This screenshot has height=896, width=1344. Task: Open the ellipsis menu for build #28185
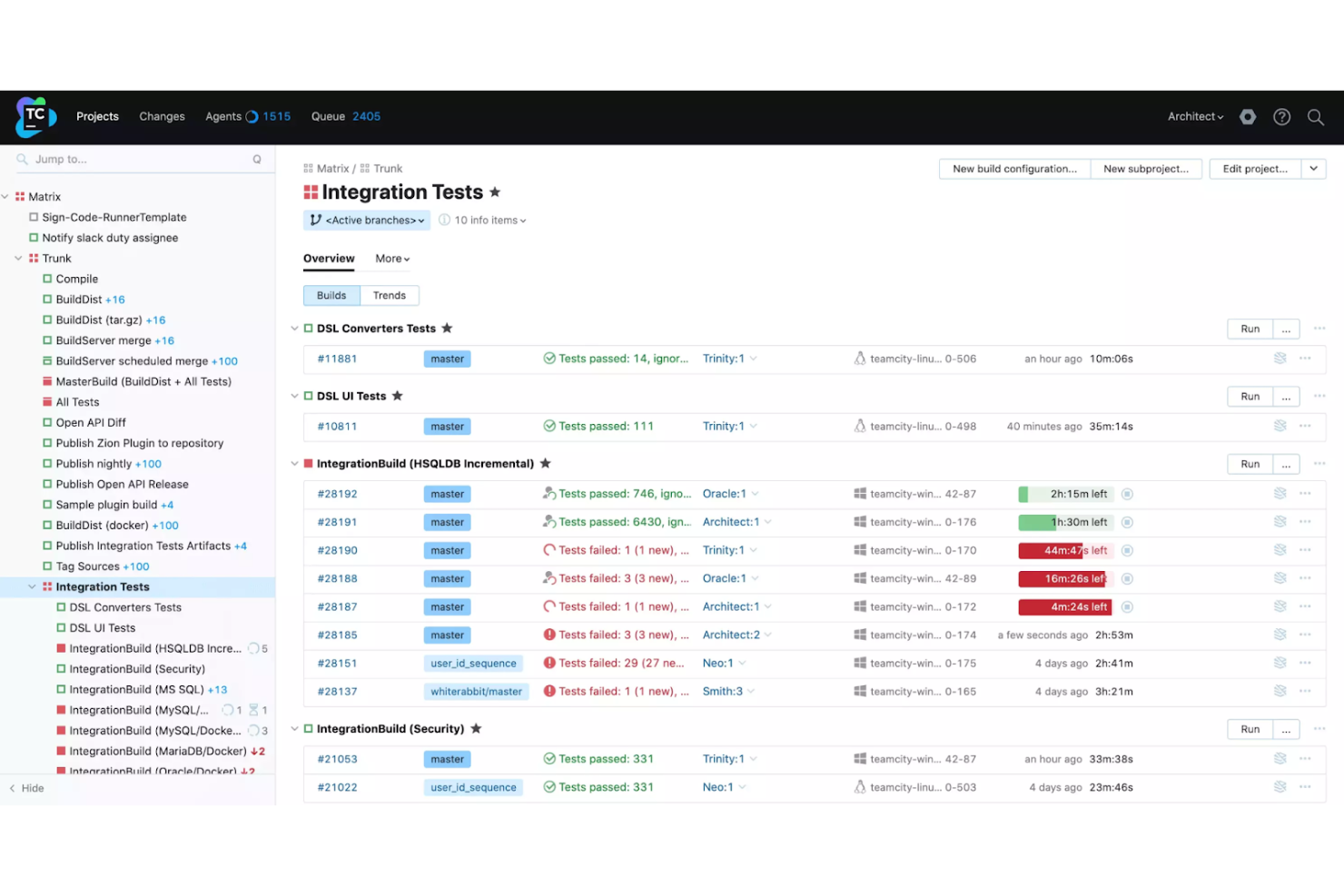pyautogui.click(x=1305, y=635)
